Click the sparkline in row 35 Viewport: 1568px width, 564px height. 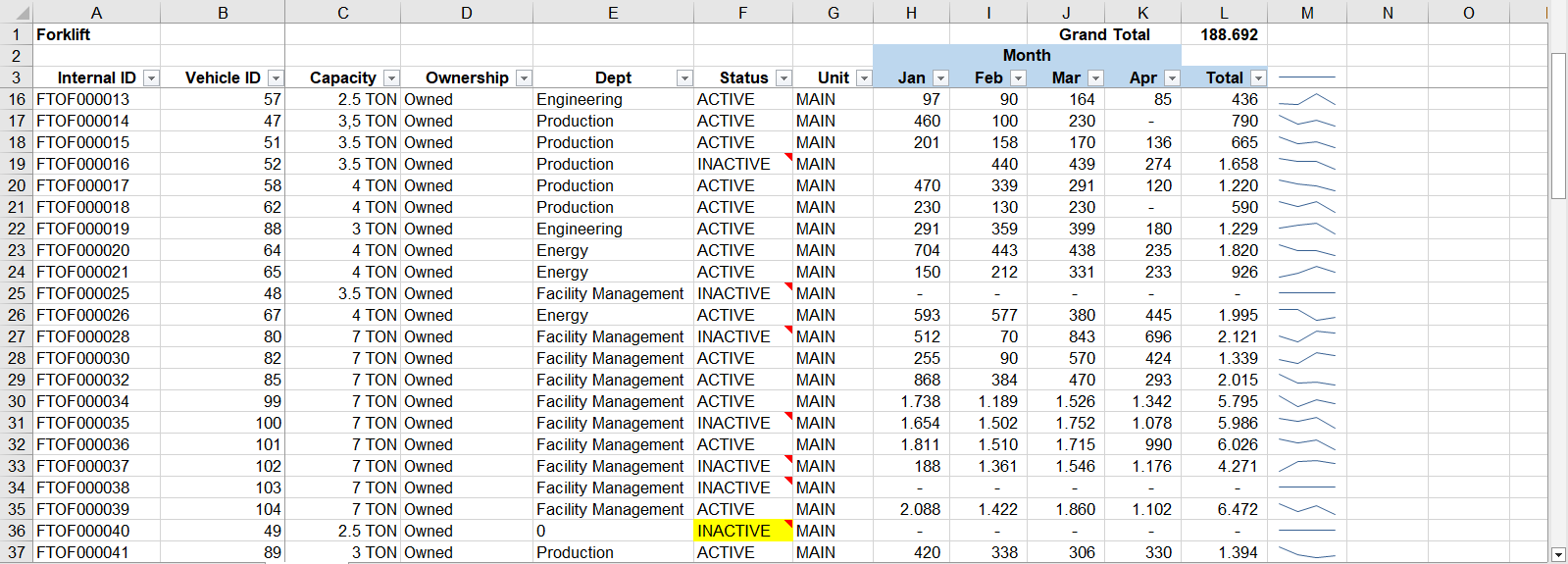click(x=1307, y=509)
